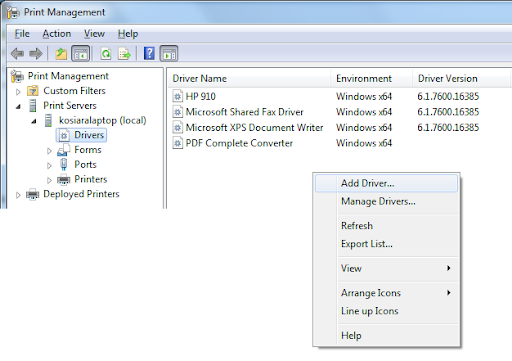
Task: Click the Ports node icon
Action: 64,165
